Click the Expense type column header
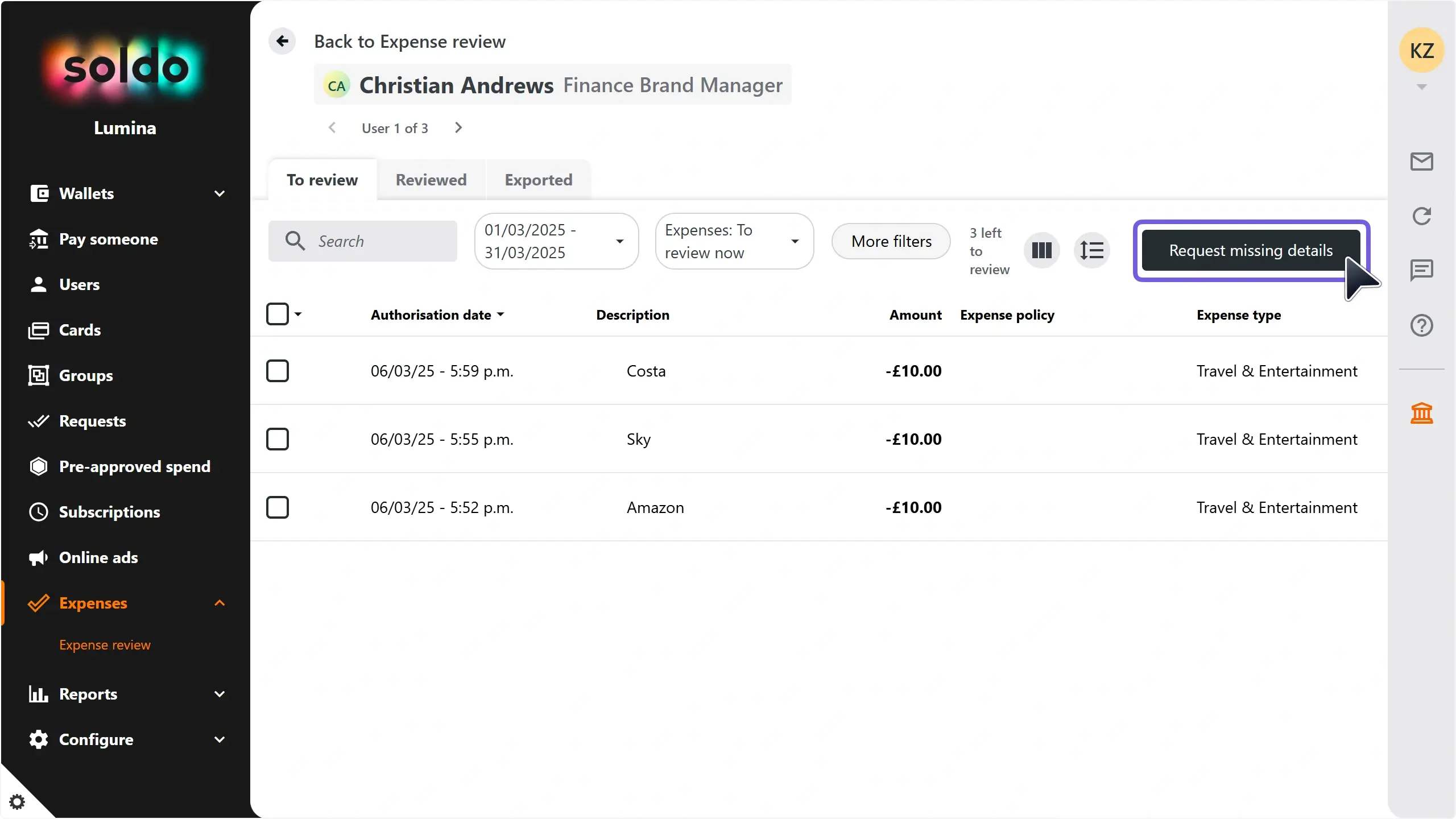 (x=1239, y=315)
